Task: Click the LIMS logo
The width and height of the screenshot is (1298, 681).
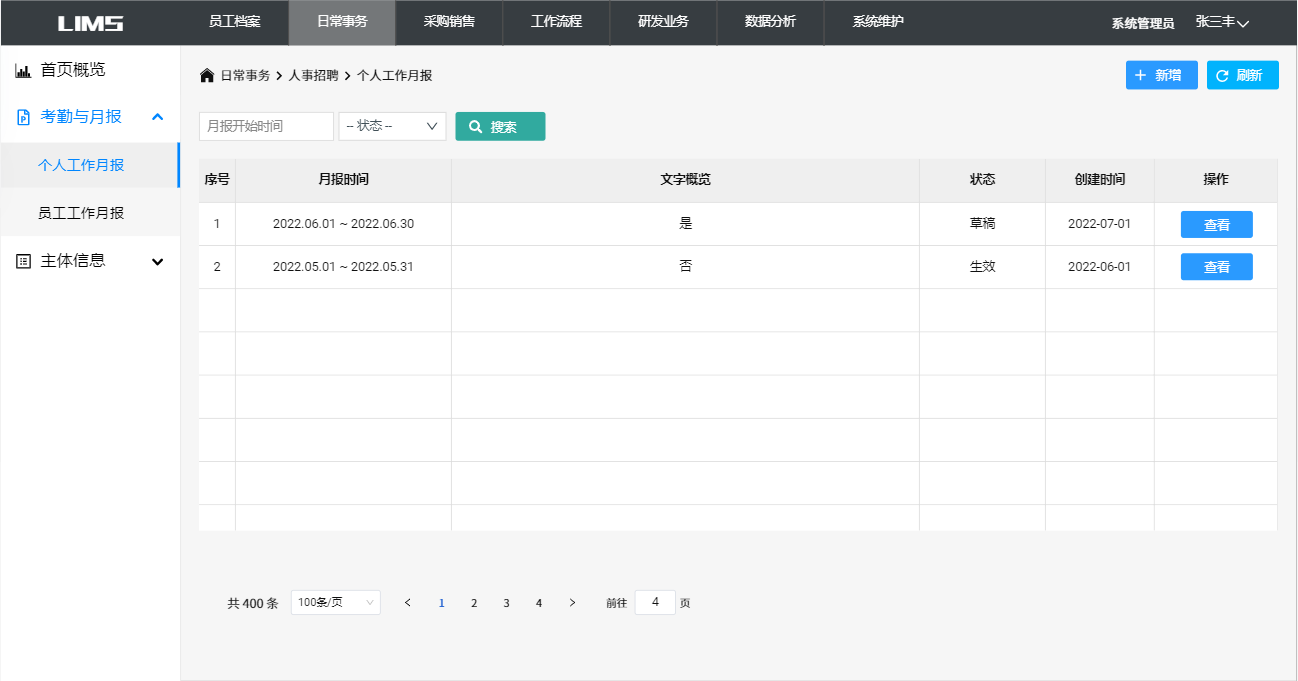Action: click(x=91, y=23)
